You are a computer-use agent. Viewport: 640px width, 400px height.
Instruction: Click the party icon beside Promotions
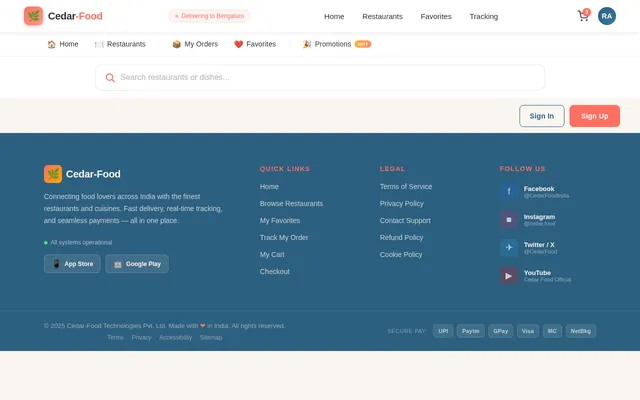pyautogui.click(x=307, y=44)
